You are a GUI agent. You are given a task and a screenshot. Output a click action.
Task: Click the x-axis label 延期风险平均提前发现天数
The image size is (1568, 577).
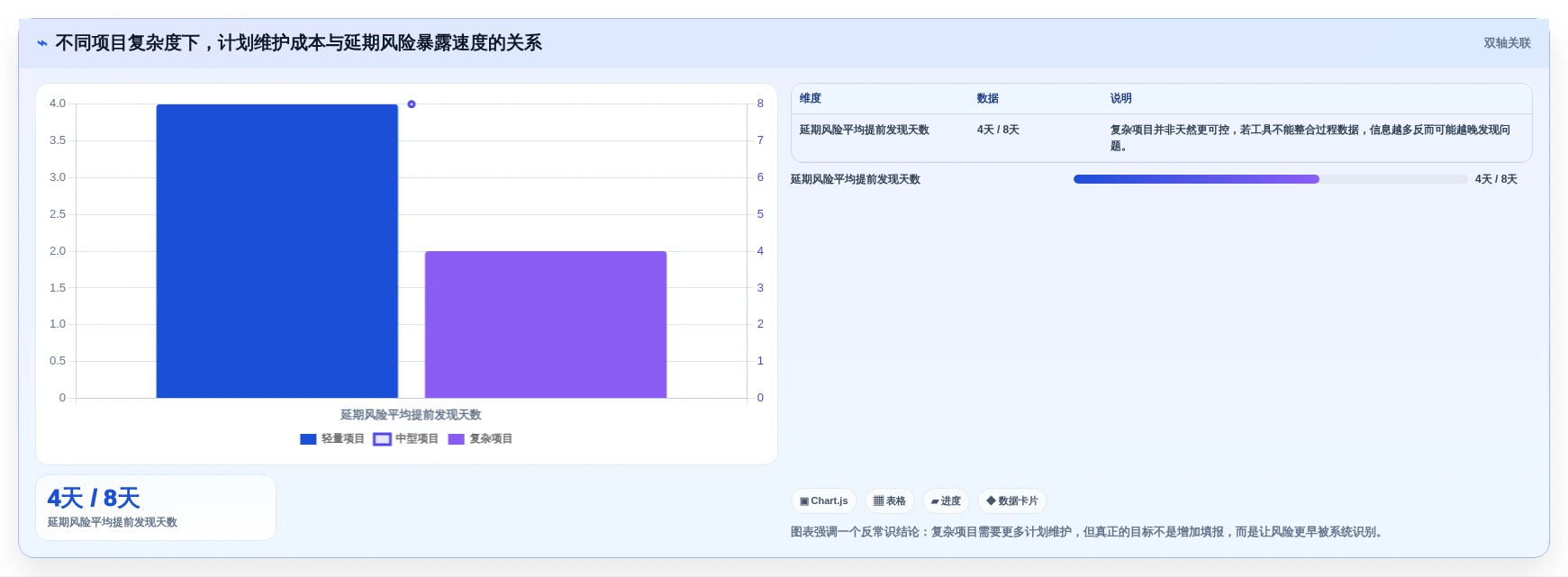click(411, 415)
